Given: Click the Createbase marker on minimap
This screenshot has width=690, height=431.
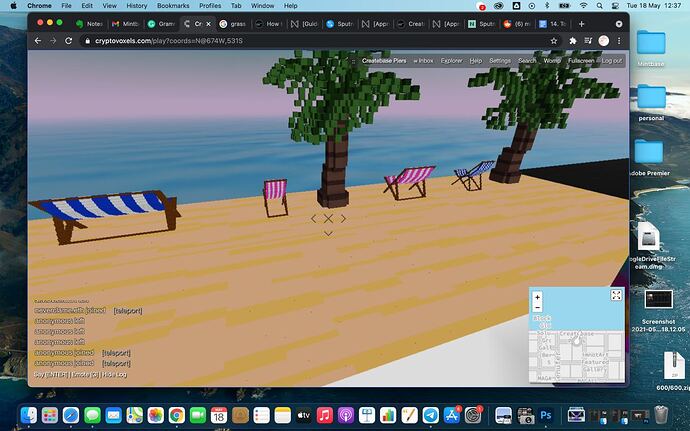Looking at the screenshot, I should coord(576,340).
